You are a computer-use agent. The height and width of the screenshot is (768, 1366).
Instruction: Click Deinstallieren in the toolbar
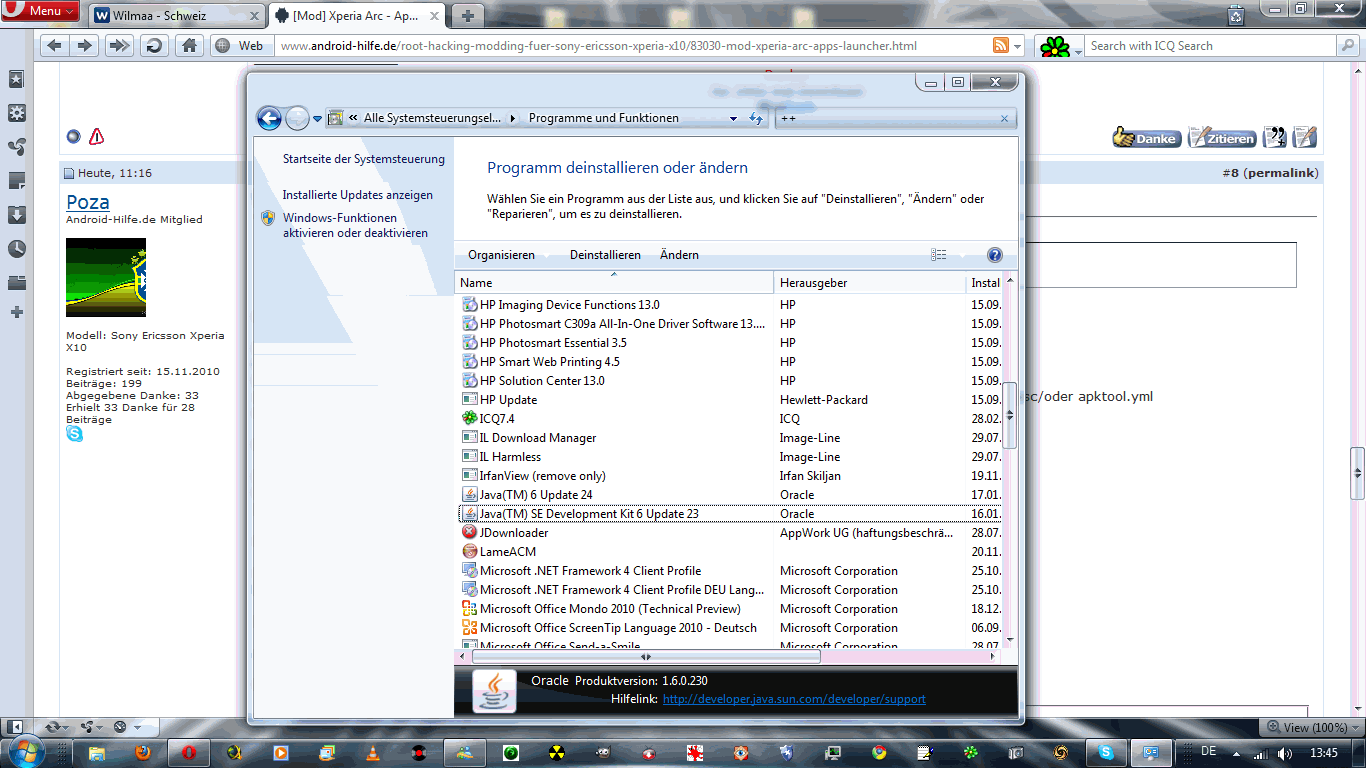tap(605, 255)
